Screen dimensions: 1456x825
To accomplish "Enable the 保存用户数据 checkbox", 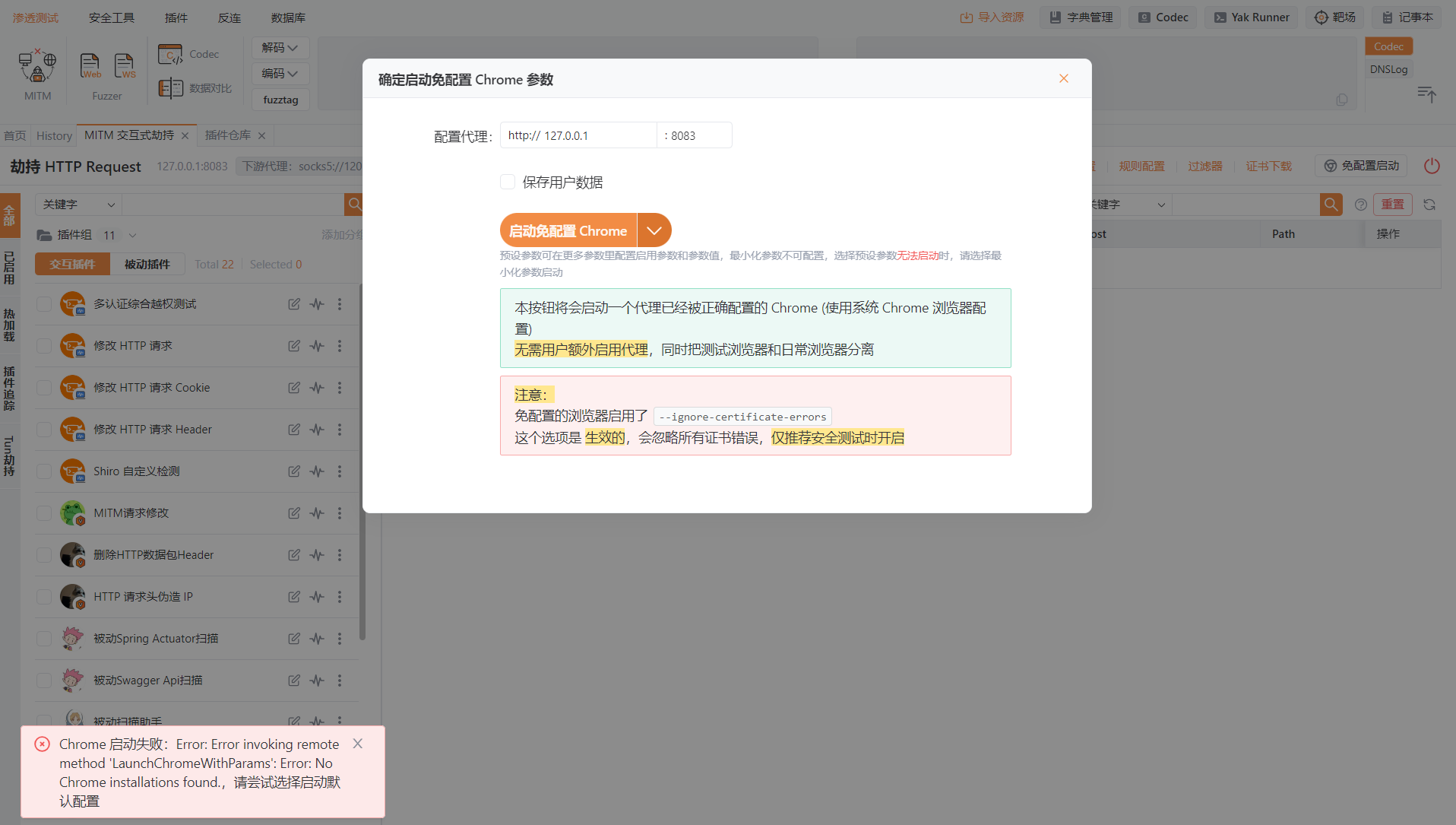I will [508, 182].
